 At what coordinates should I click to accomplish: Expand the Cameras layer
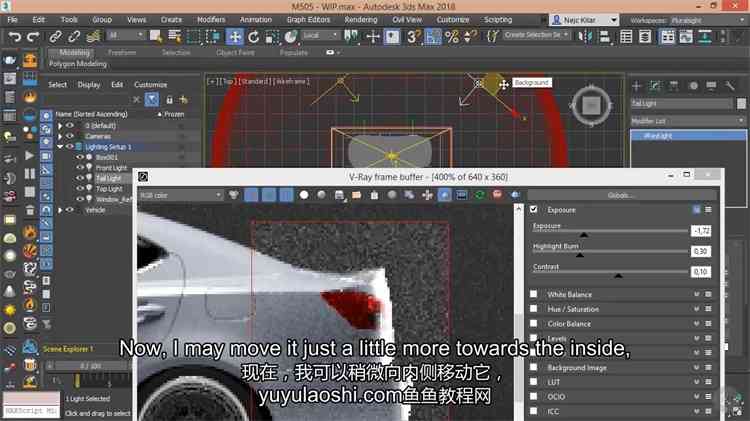pyautogui.click(x=60, y=136)
